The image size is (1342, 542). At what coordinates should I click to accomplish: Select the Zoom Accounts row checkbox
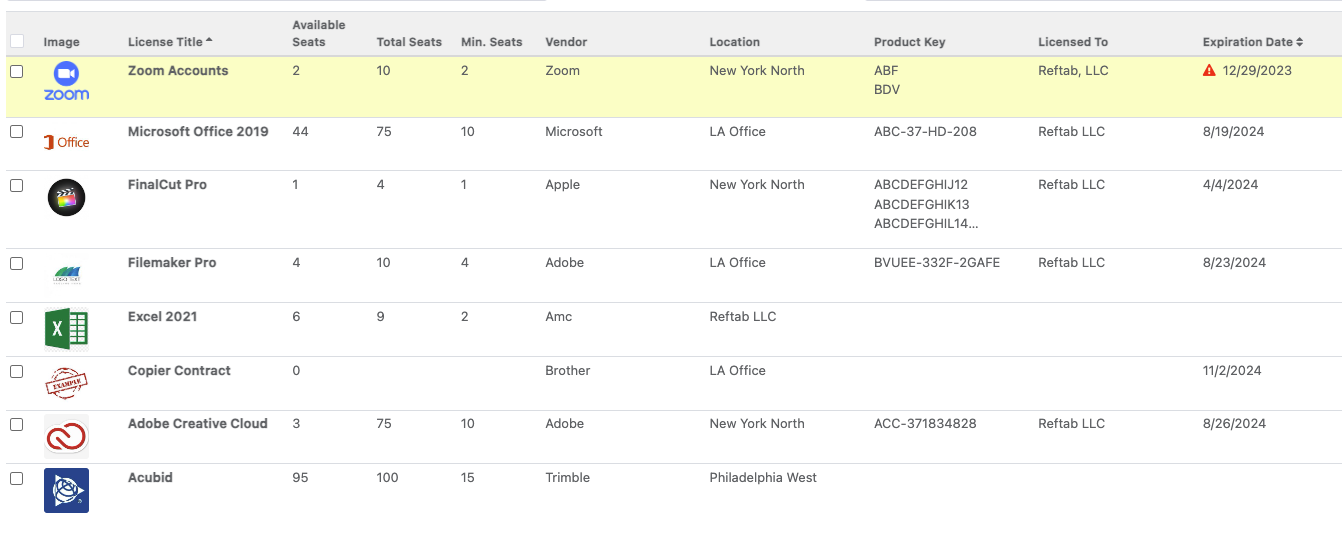pyautogui.click(x=17, y=71)
